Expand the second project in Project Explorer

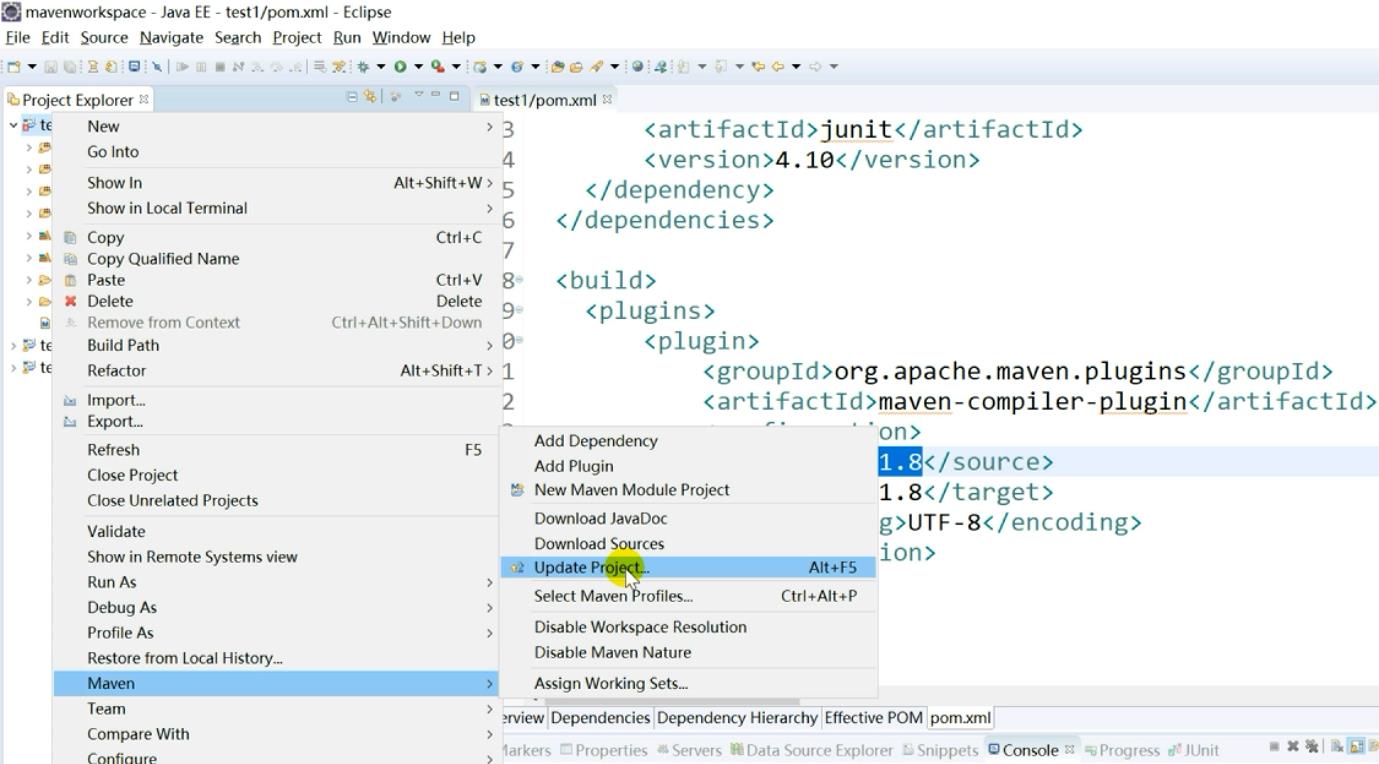[x=13, y=345]
